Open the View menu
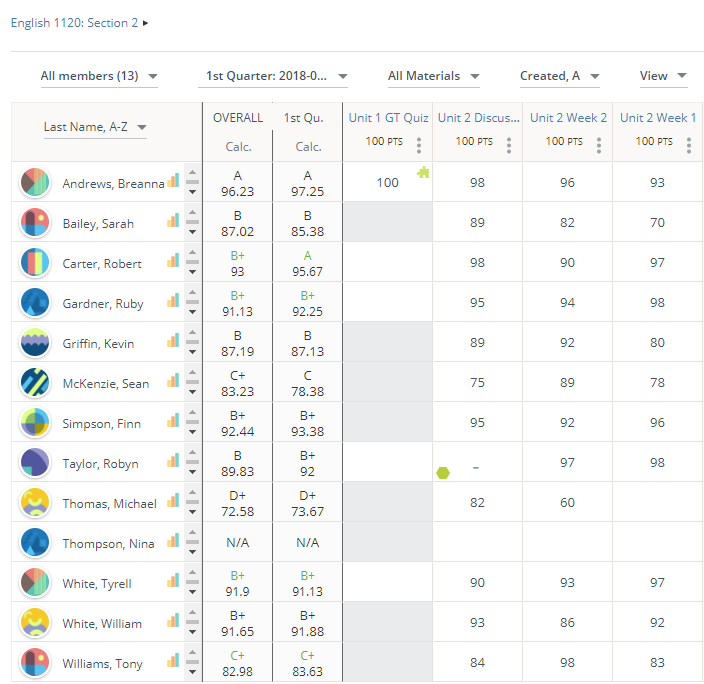The width and height of the screenshot is (704, 684). [664, 76]
